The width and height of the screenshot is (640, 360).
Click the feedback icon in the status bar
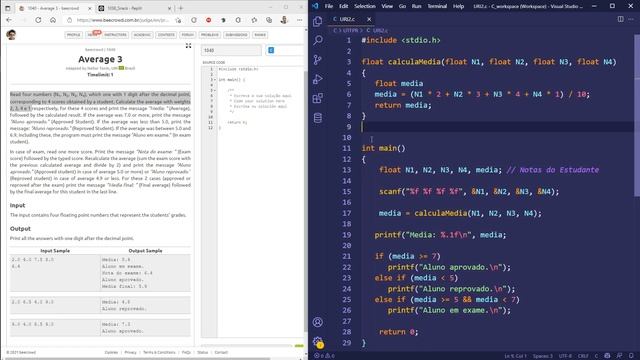tap(620, 356)
